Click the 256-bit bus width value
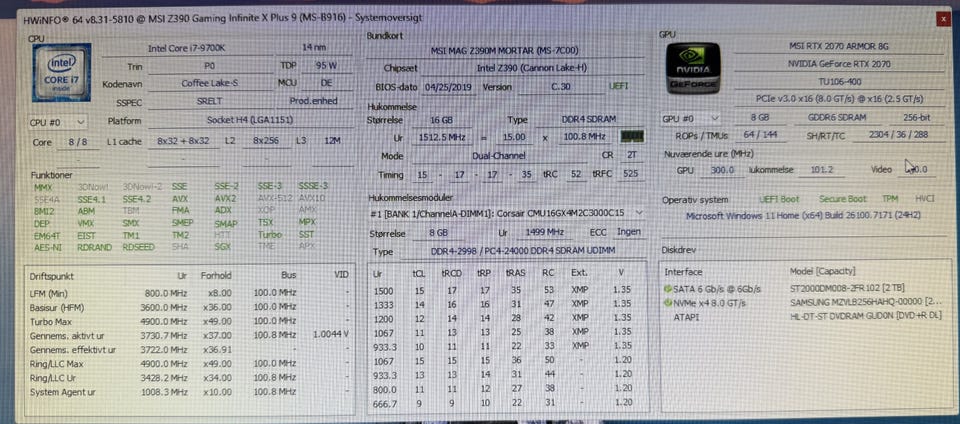Image resolution: width=960 pixels, height=424 pixels. (x=918, y=118)
